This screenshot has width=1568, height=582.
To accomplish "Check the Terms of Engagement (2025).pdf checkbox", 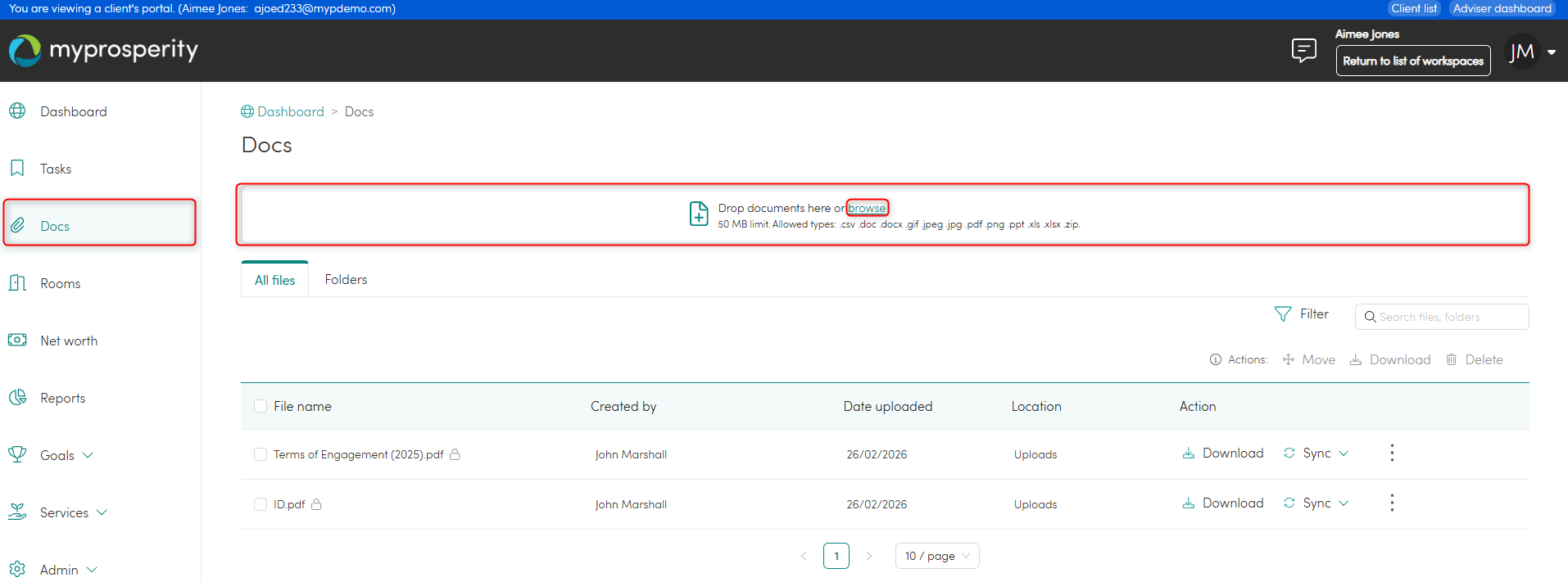I will click(261, 454).
